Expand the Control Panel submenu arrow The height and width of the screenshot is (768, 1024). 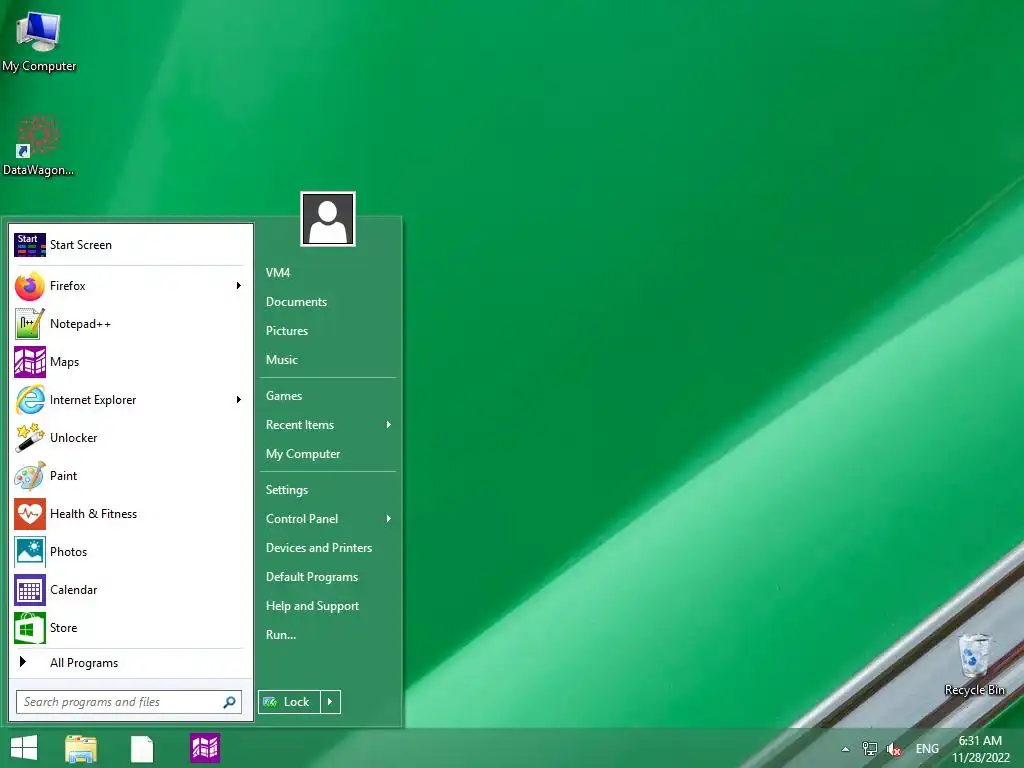pyautogui.click(x=389, y=519)
